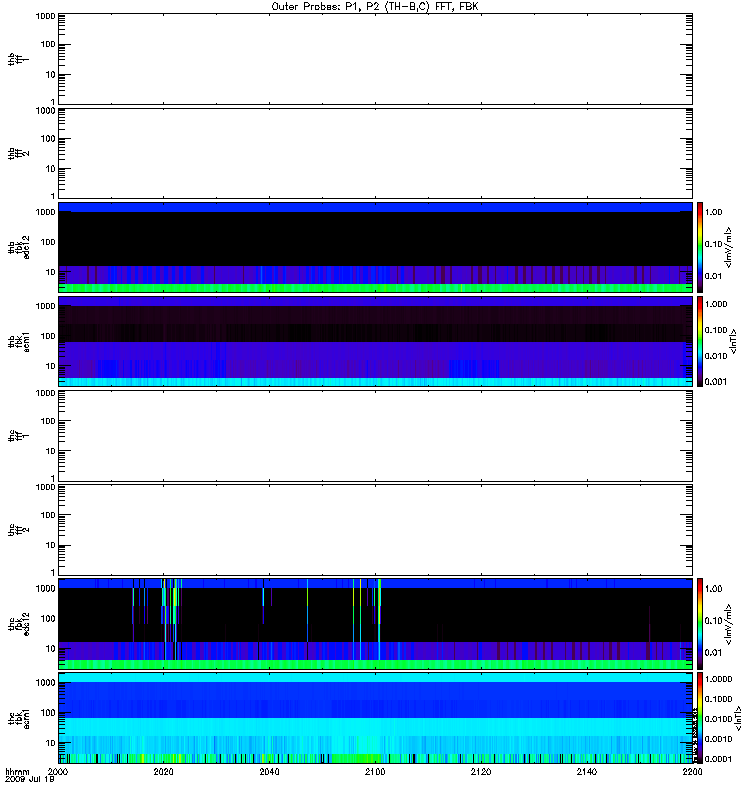Click '1.0000' on the thc scm1 color scale
Viewport: 750px width, 800px height.
click(719, 679)
